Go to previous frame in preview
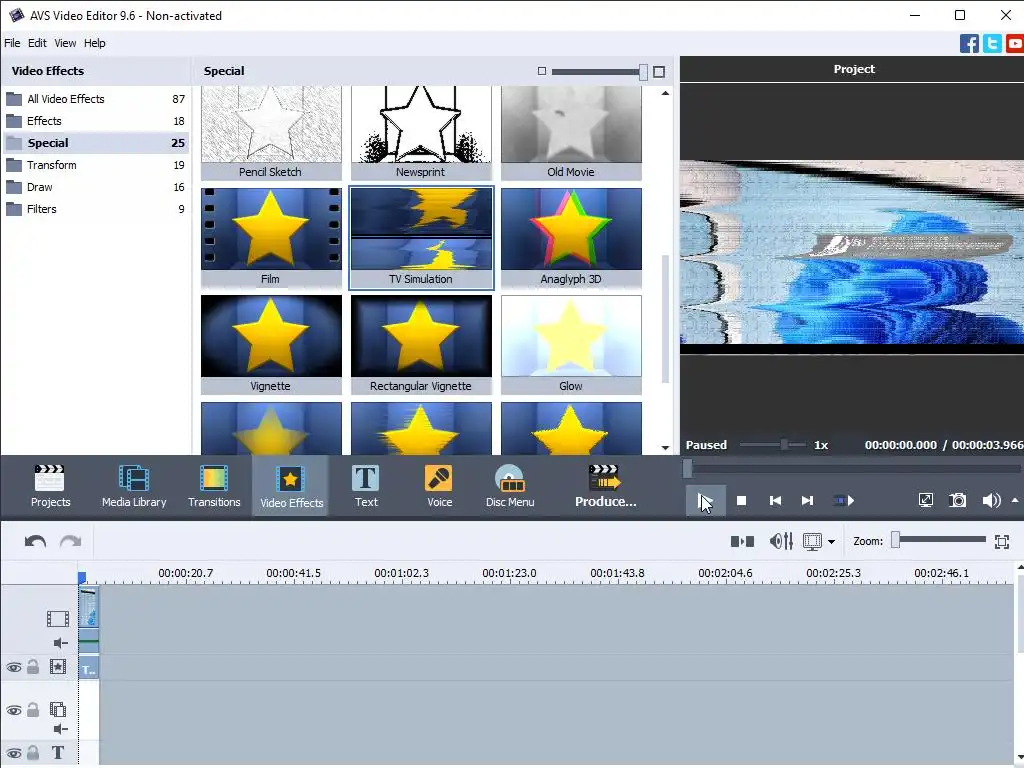 point(775,501)
